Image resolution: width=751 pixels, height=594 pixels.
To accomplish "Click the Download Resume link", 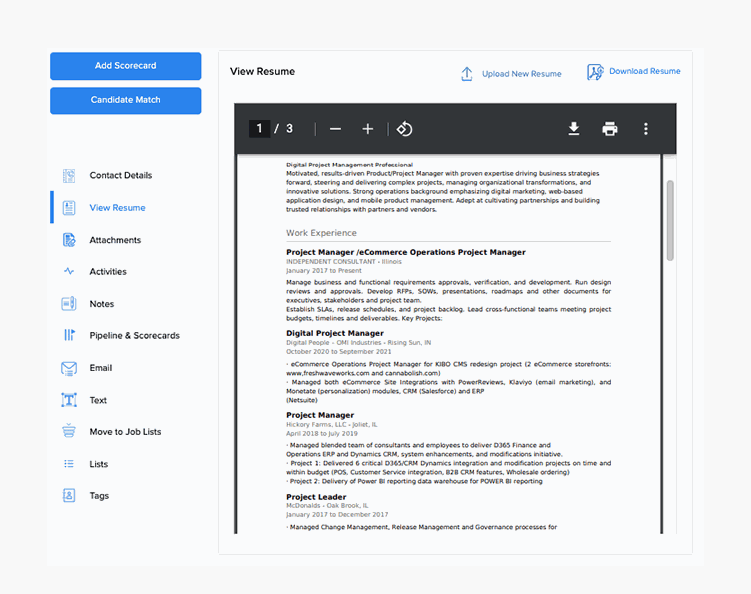I will [x=645, y=71].
